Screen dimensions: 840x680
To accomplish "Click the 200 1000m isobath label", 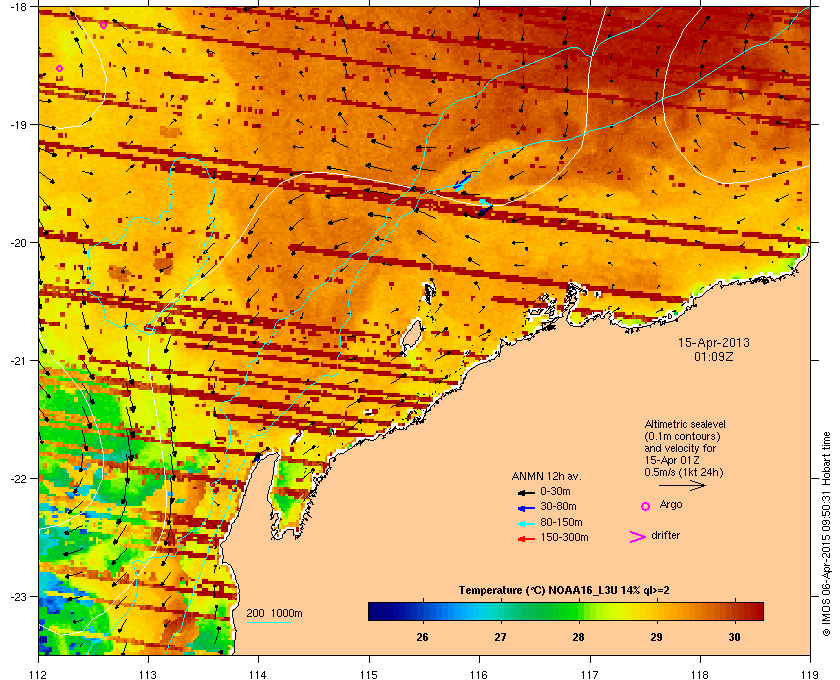I will coord(274,613).
